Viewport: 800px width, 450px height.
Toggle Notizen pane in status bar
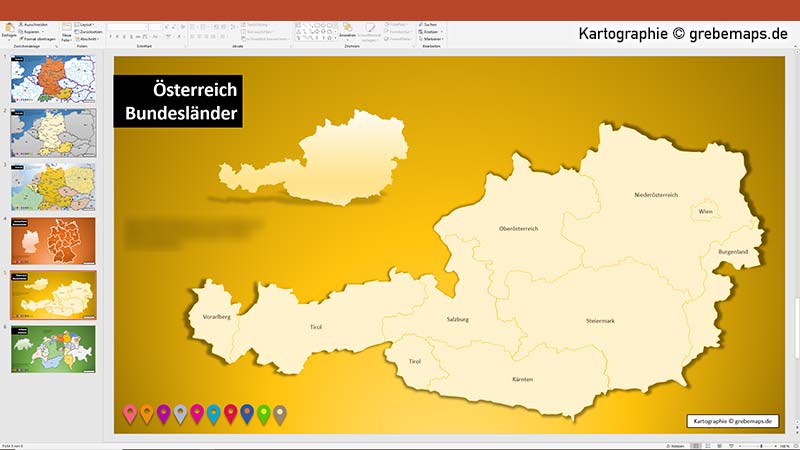(675, 446)
